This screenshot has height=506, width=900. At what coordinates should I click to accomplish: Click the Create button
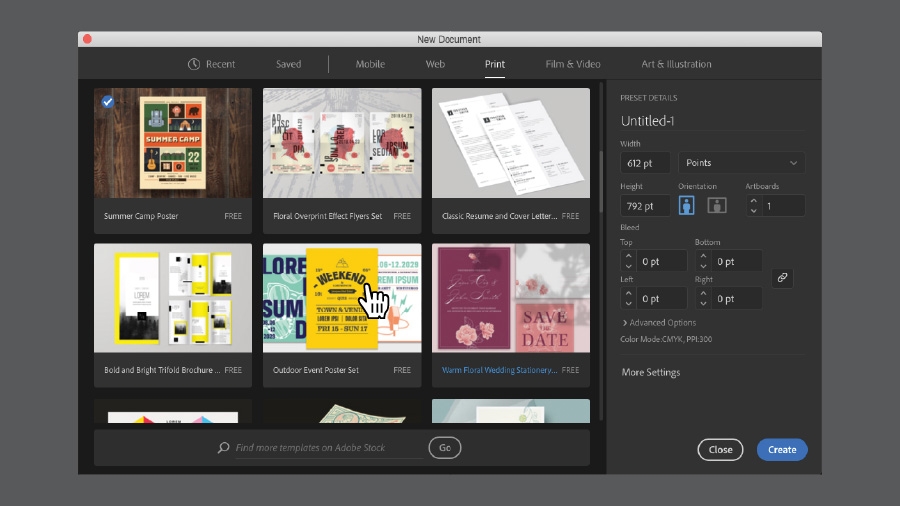pos(782,450)
